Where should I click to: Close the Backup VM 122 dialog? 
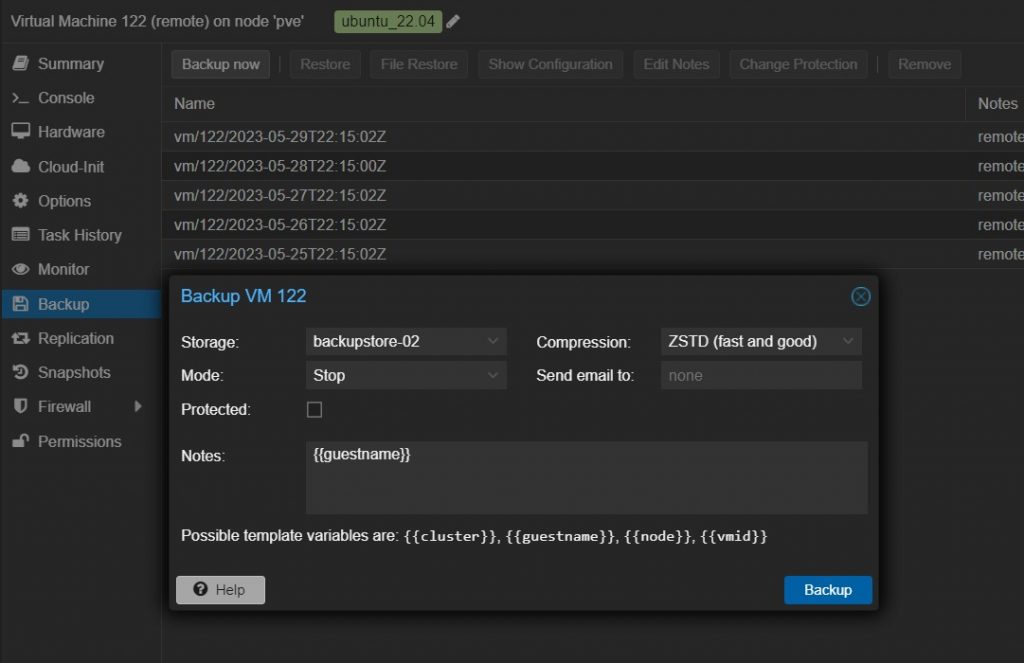click(860, 296)
